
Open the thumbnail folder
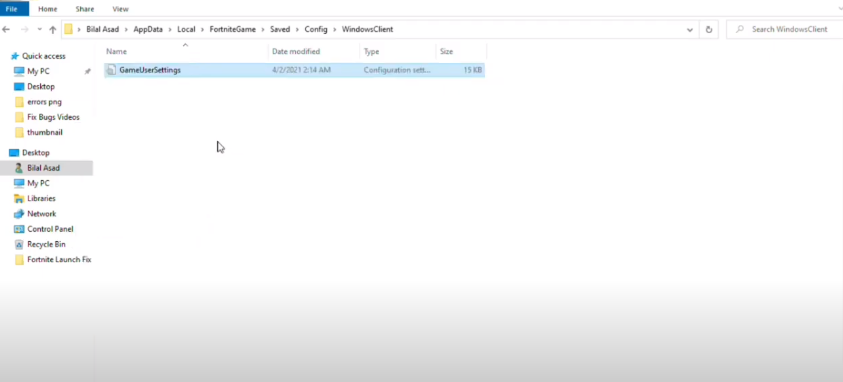click(45, 132)
